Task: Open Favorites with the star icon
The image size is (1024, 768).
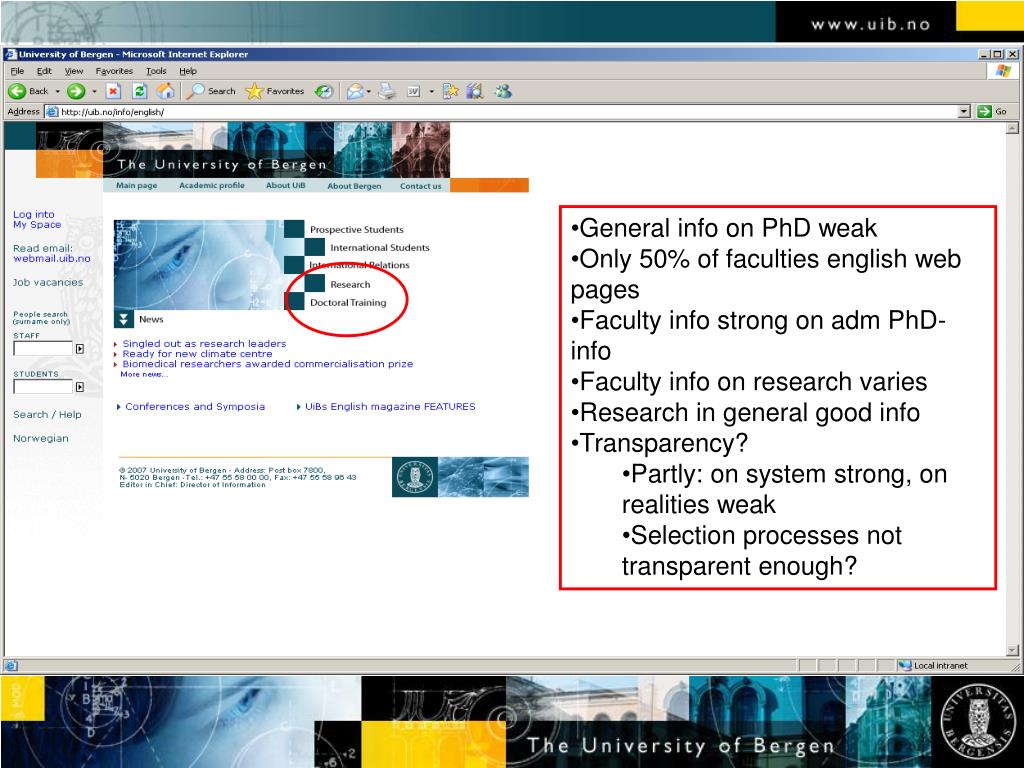Action: [254, 91]
